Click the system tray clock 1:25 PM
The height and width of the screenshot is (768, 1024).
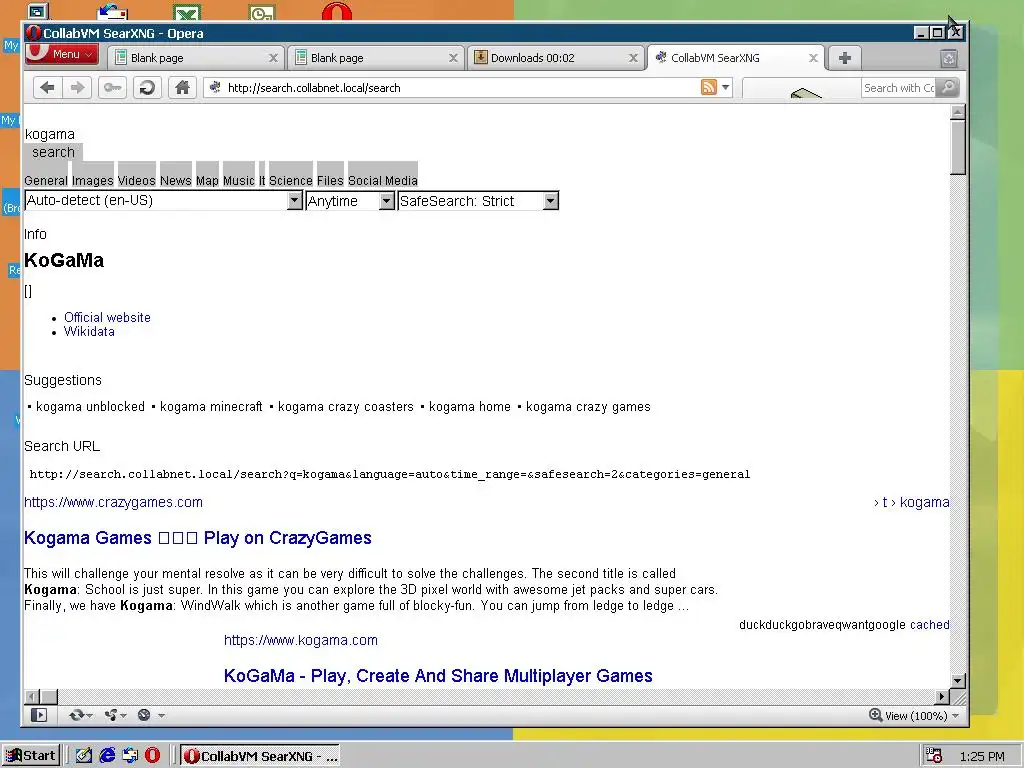[x=982, y=756]
